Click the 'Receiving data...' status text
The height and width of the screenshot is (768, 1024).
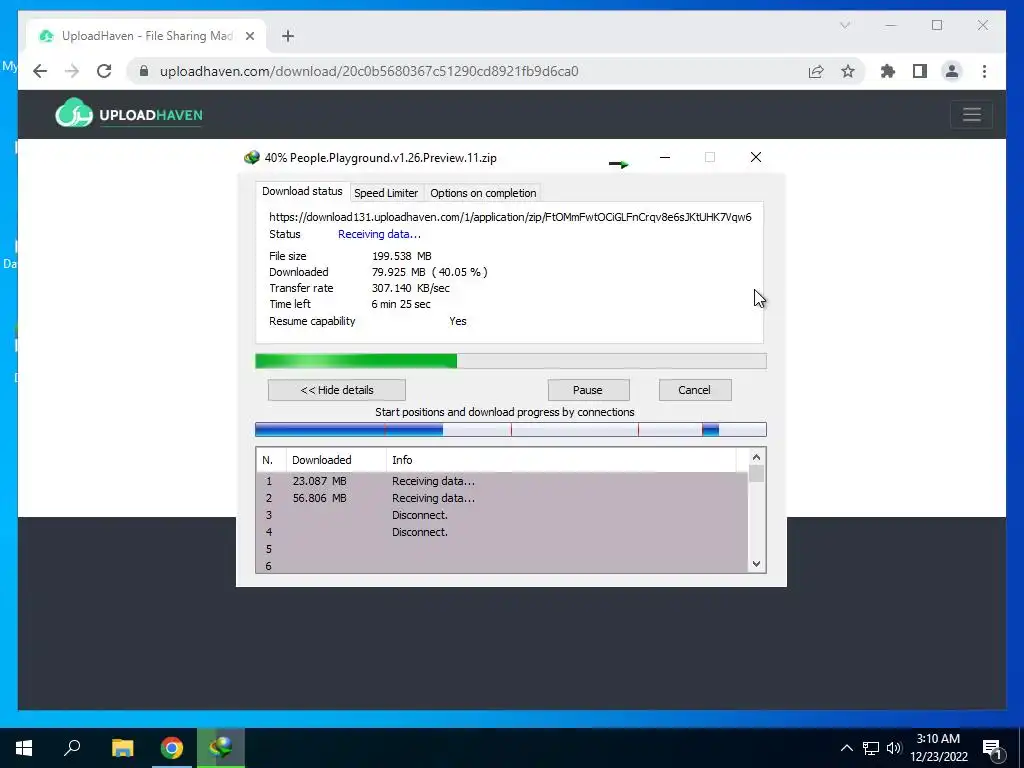379,234
